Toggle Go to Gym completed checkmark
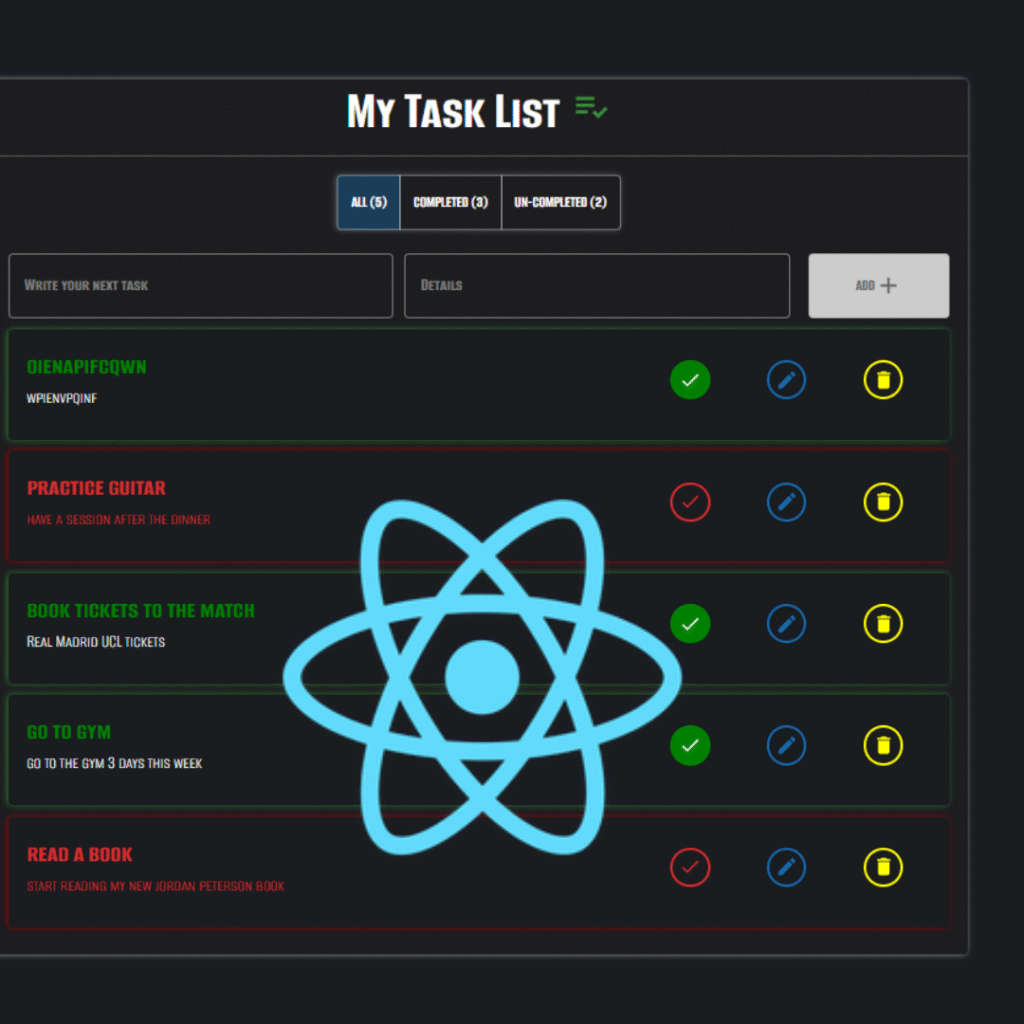 690,745
